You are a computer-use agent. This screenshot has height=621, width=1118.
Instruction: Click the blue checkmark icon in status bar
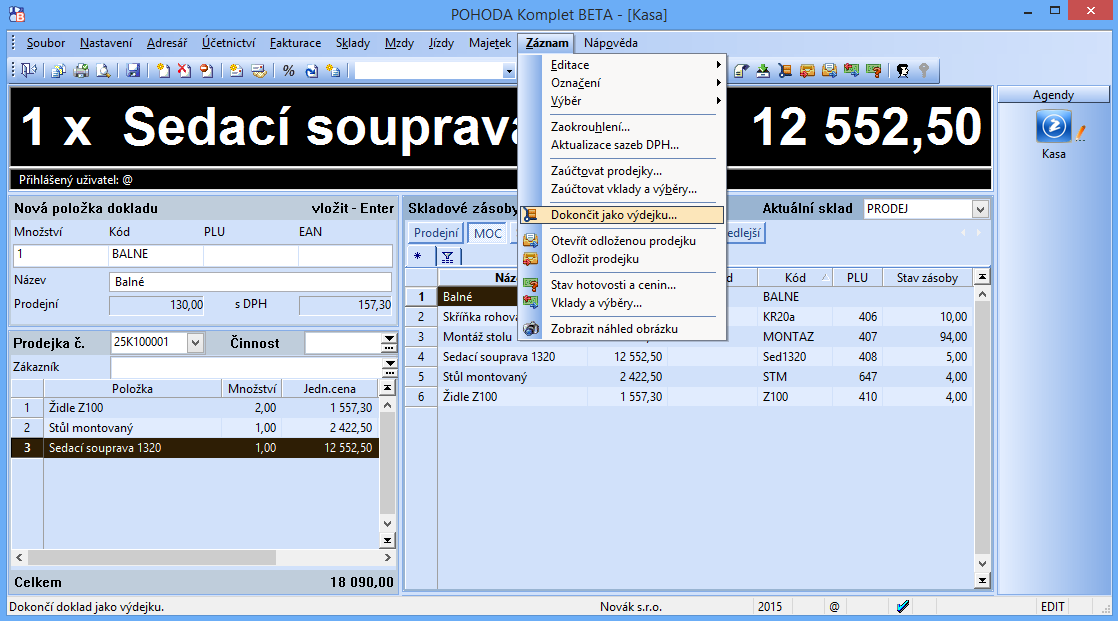(x=903, y=607)
